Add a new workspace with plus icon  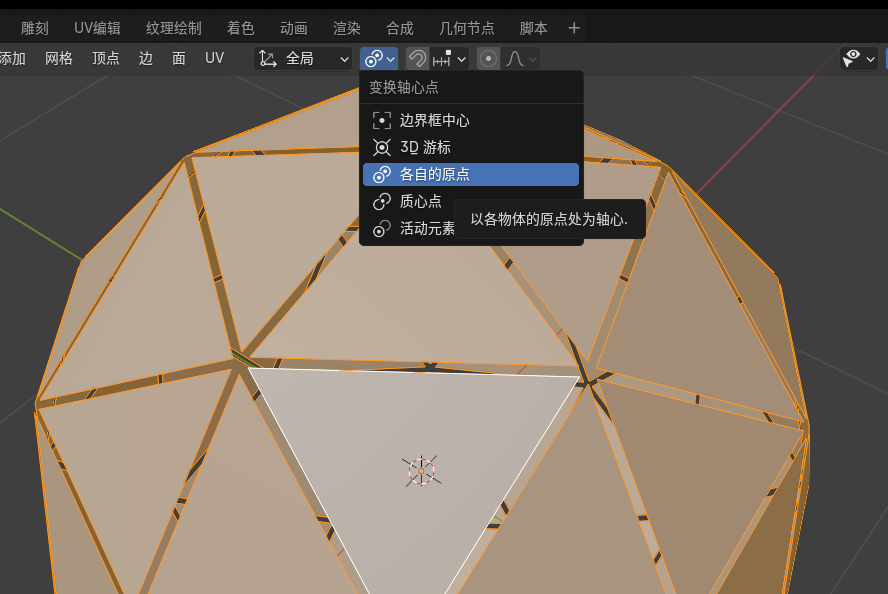click(x=574, y=28)
